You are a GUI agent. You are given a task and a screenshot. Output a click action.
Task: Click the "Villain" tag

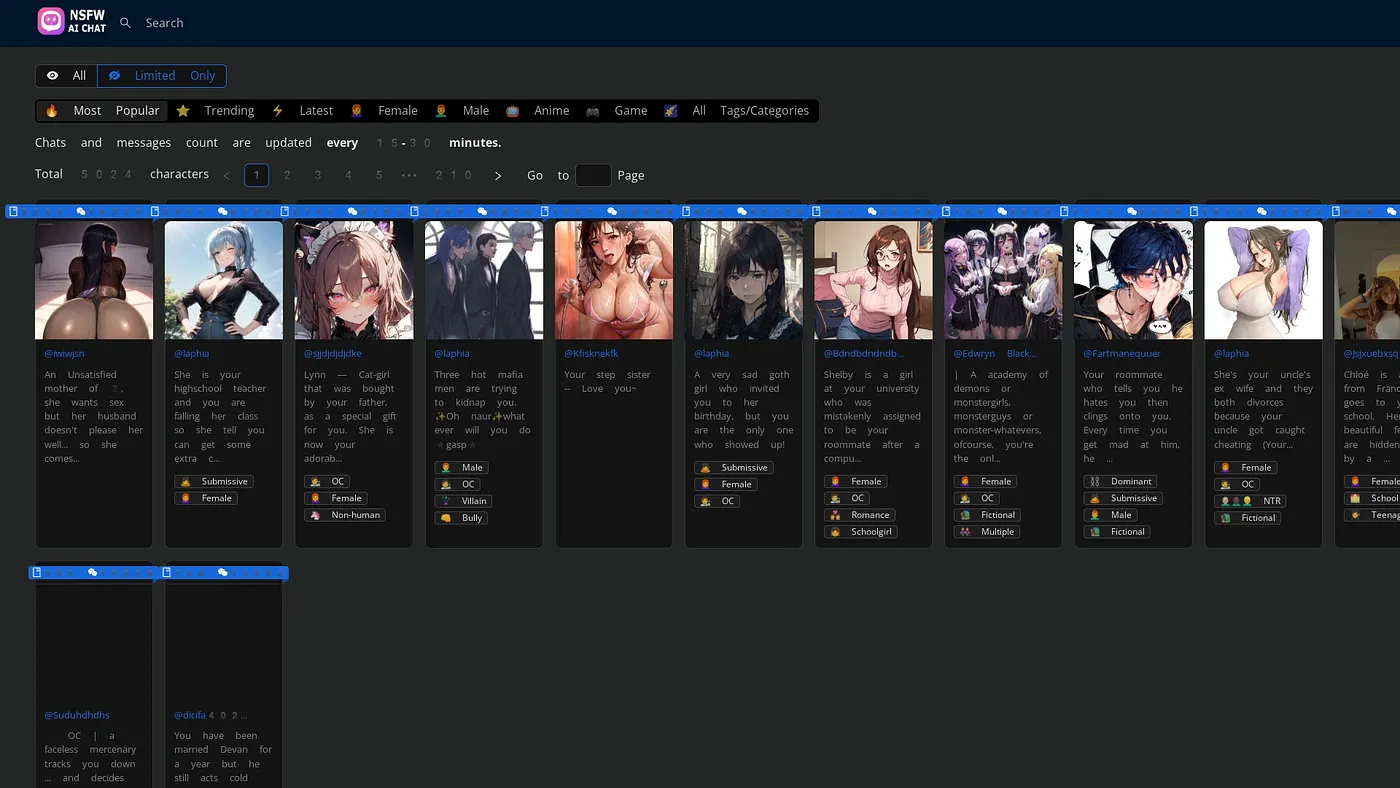click(x=465, y=501)
